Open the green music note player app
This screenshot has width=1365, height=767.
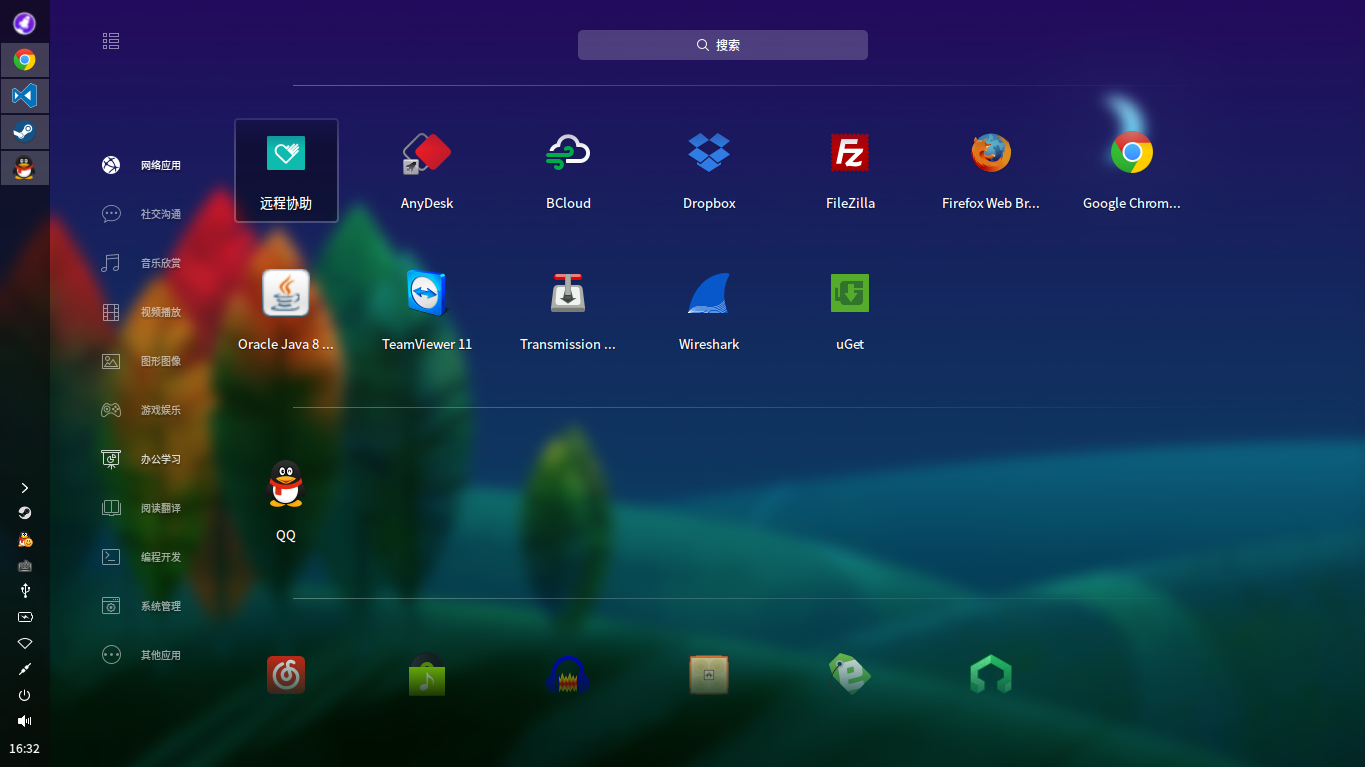(427, 675)
